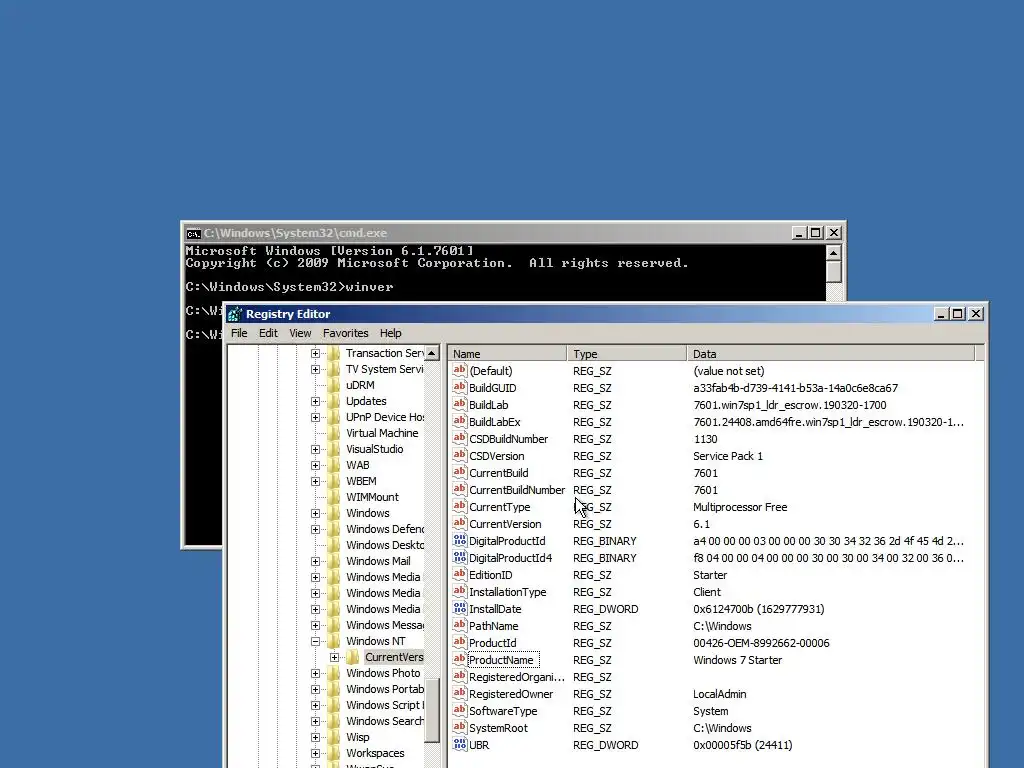
Task: Click the data value '00426-OEM-8992662-00006'
Action: point(761,643)
